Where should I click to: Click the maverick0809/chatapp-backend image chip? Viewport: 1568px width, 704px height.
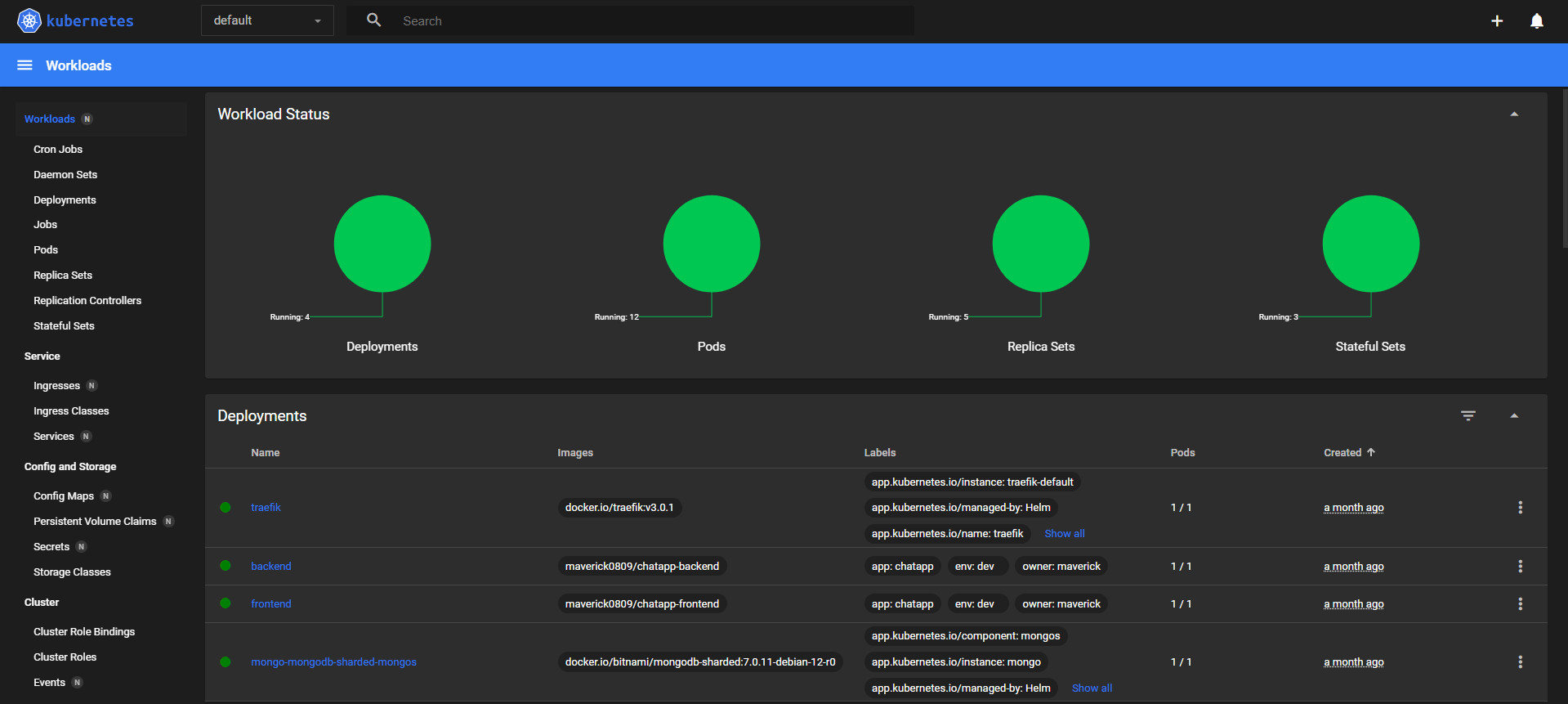tap(642, 567)
